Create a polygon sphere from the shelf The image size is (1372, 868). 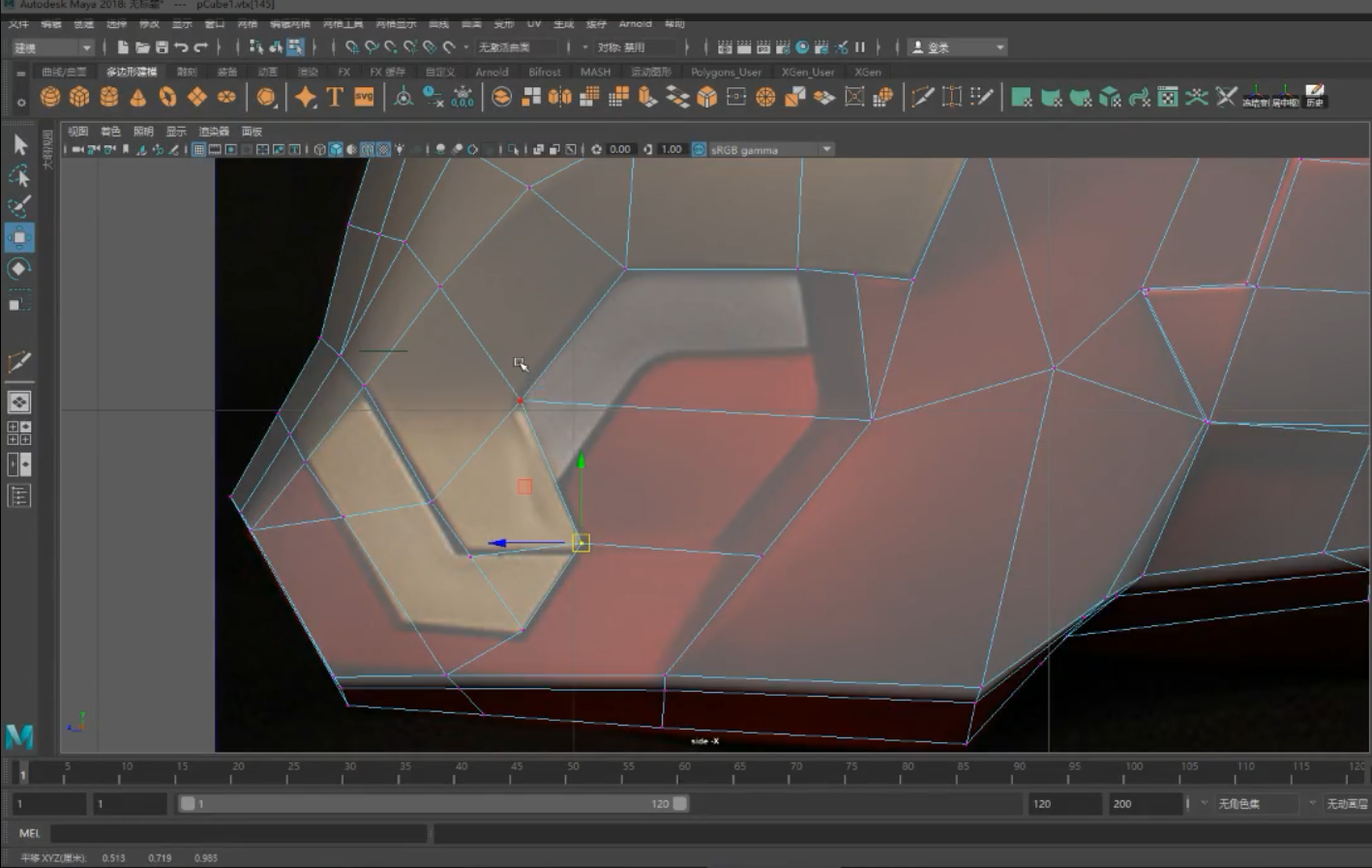click(x=50, y=97)
